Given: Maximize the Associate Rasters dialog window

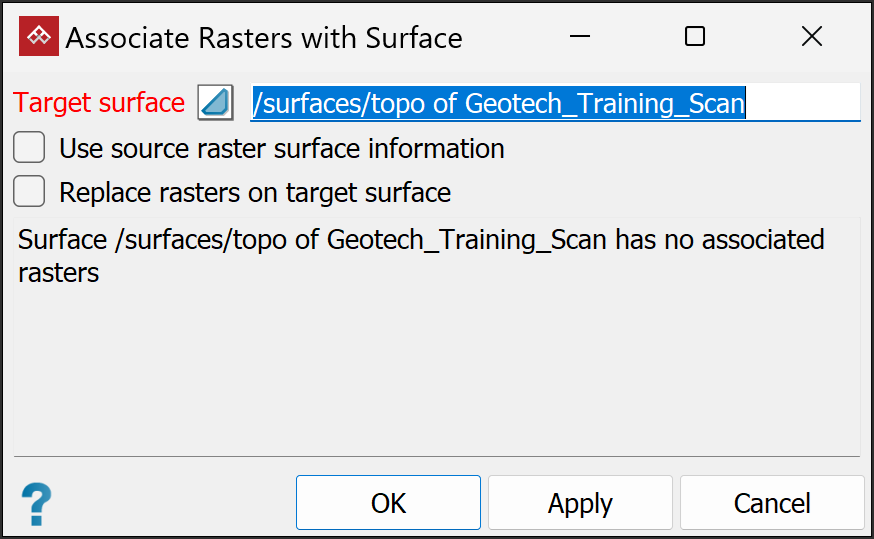Looking at the screenshot, I should tap(695, 38).
